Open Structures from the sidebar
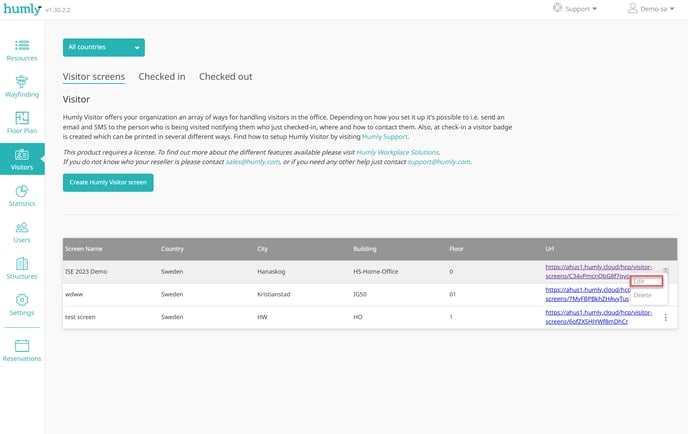 (22, 269)
